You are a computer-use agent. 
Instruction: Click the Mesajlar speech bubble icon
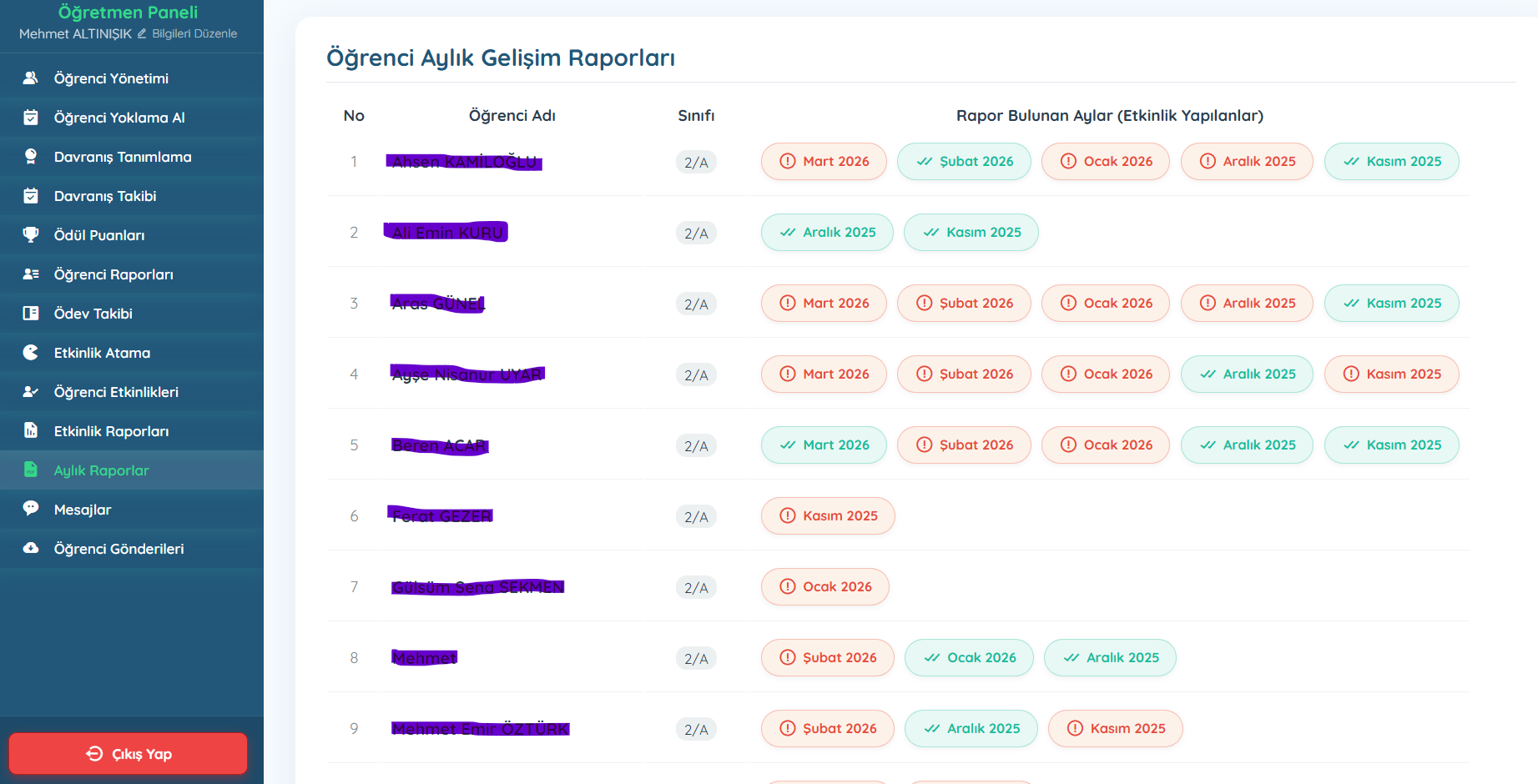point(31,509)
